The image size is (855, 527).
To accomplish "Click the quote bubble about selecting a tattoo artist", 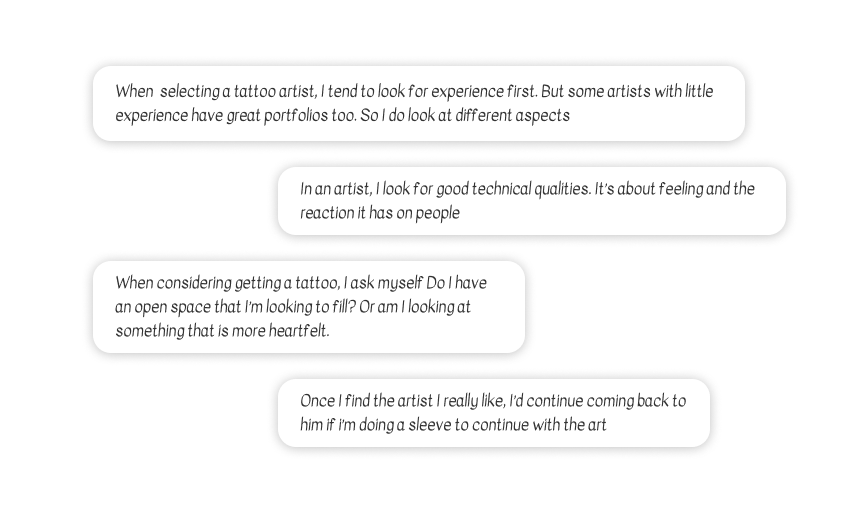I will 419,104.
